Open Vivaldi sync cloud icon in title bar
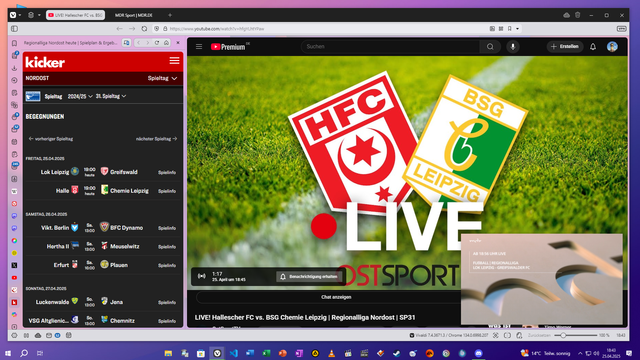 pos(566,15)
